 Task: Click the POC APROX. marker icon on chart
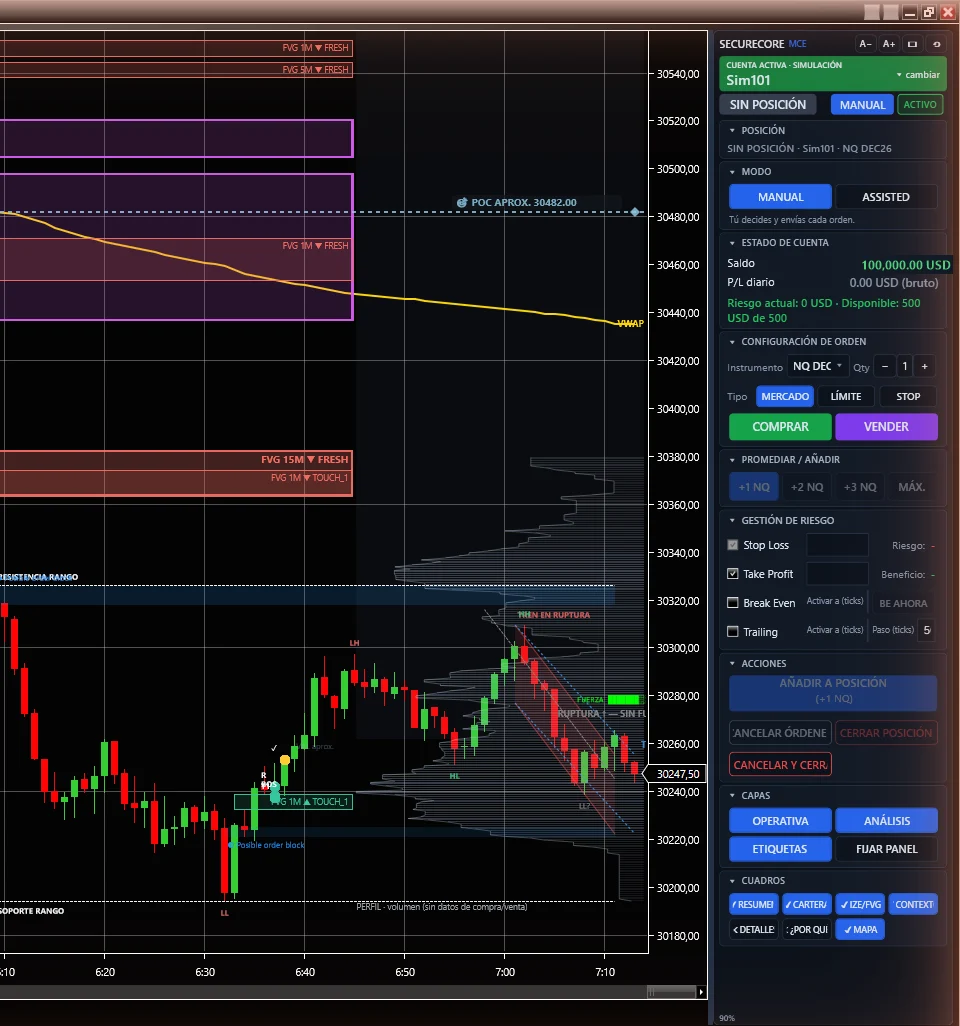point(462,203)
